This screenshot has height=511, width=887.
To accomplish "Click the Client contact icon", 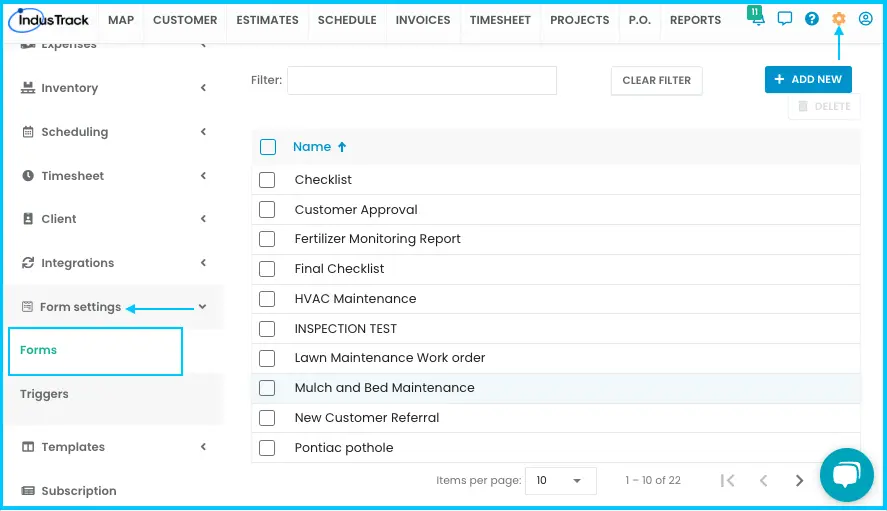I will (28, 219).
